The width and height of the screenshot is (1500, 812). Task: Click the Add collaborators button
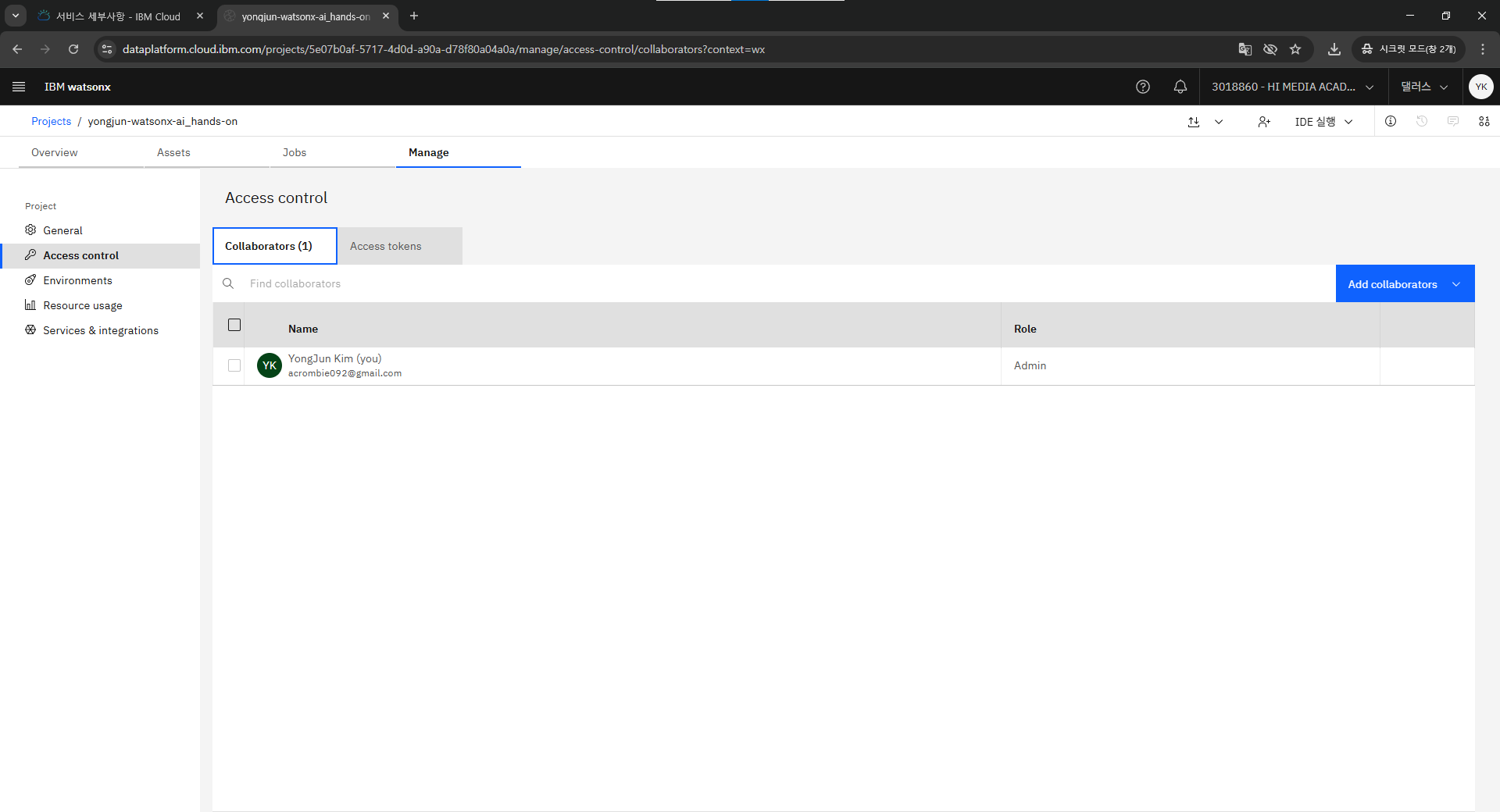point(1392,284)
